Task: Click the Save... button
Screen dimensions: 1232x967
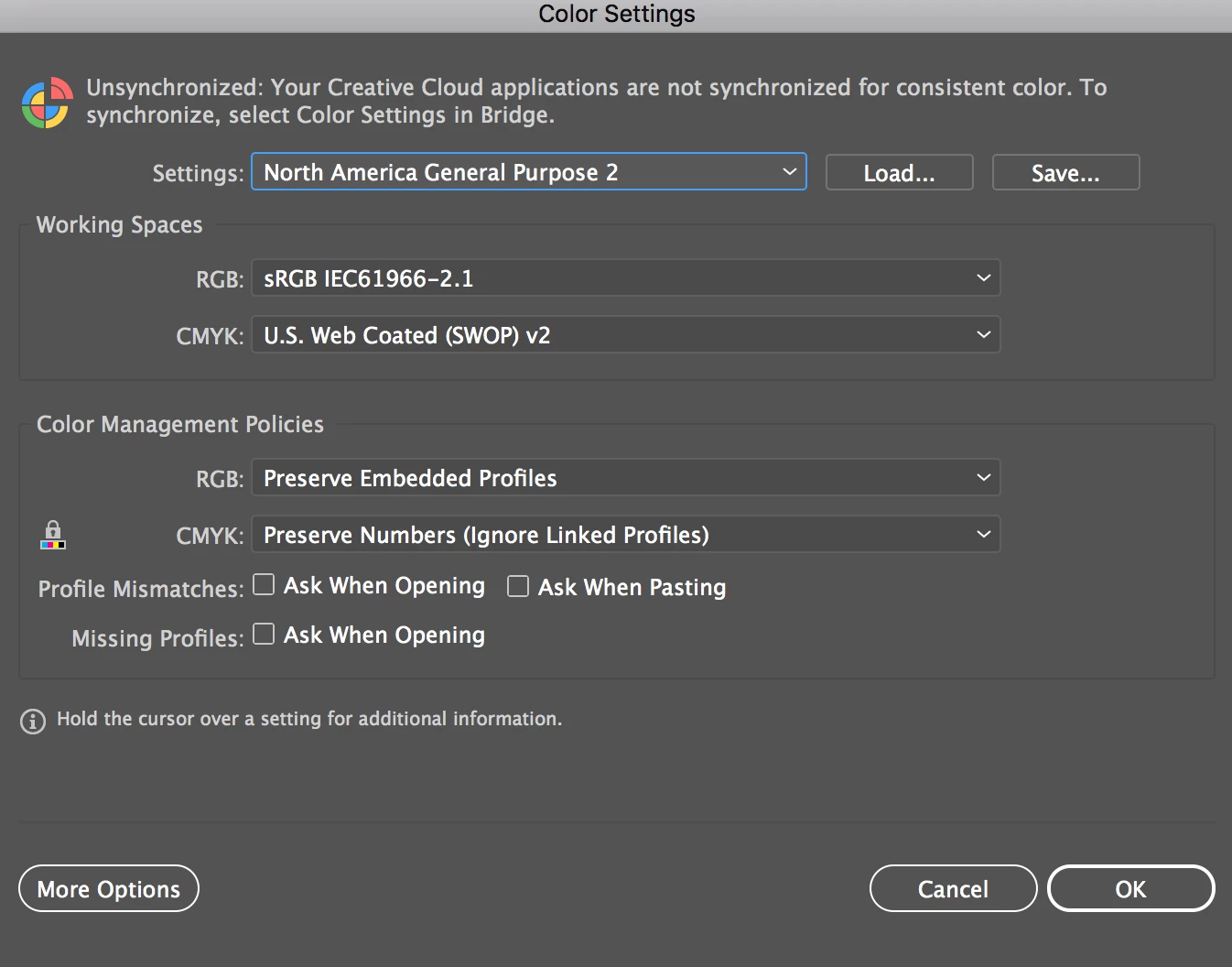Action: (1066, 172)
